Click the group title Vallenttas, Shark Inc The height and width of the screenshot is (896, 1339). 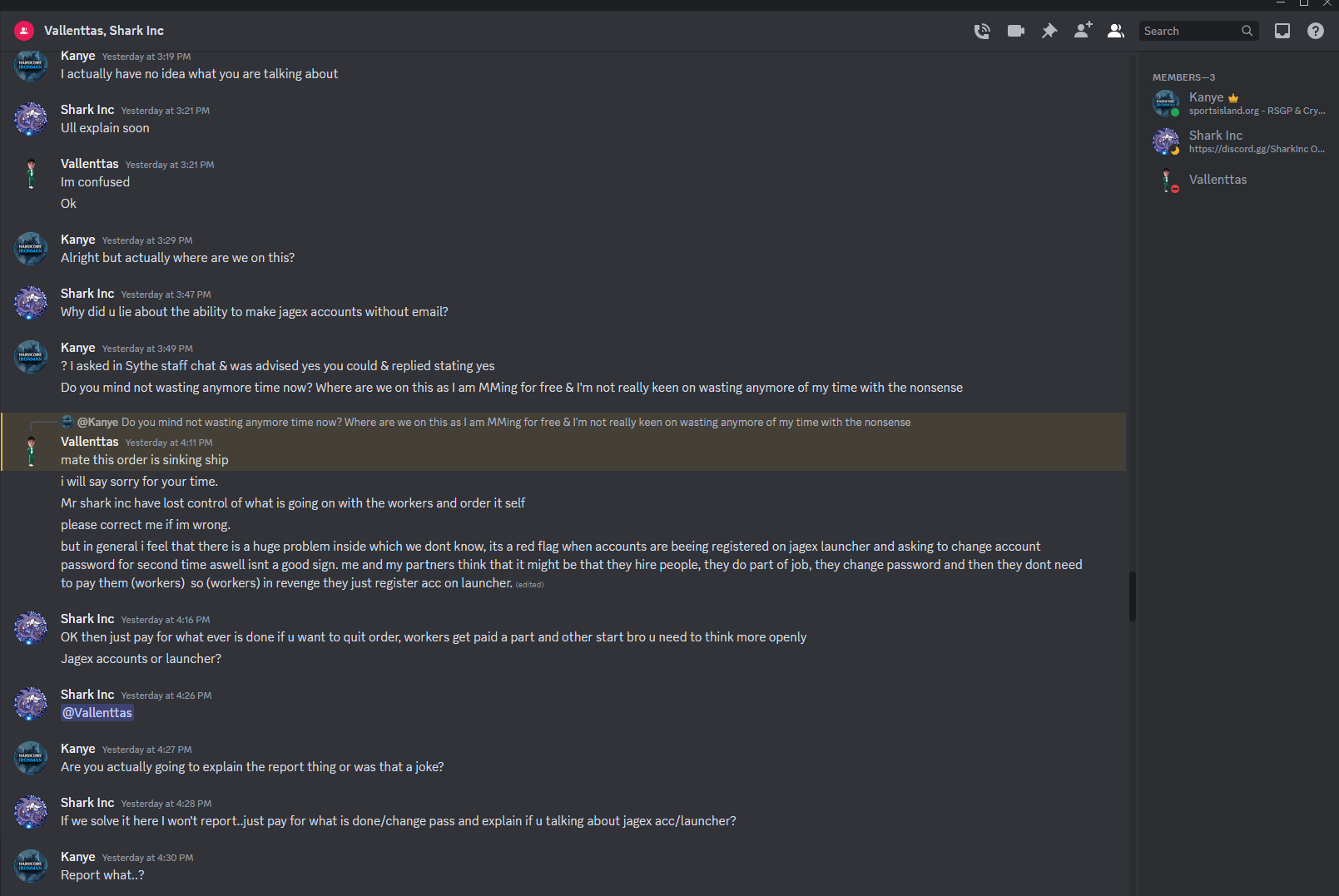click(x=104, y=31)
